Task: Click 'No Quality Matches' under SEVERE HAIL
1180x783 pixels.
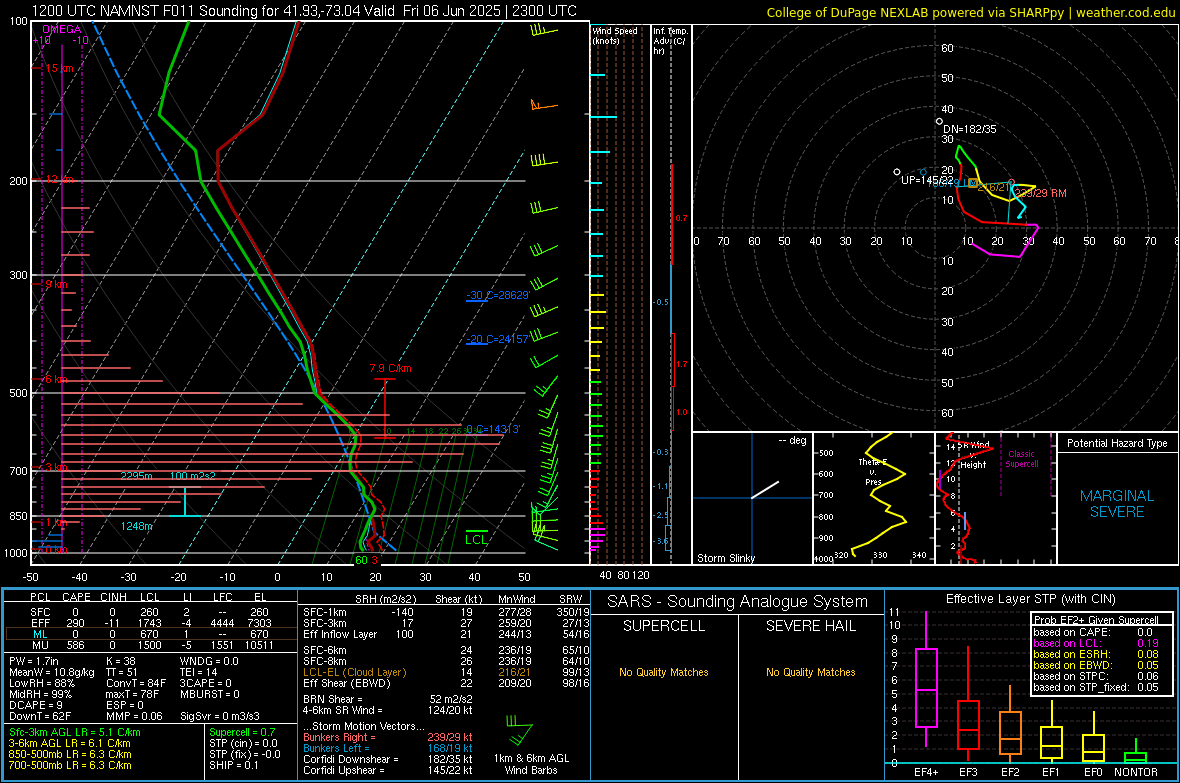Action: click(x=810, y=672)
